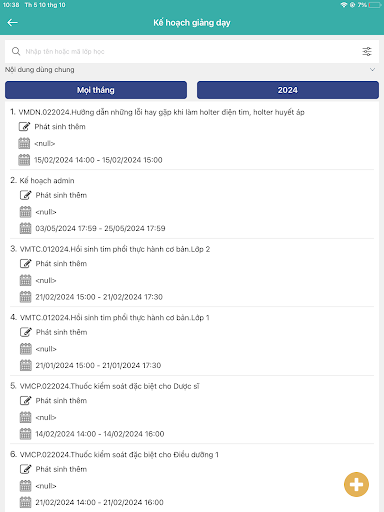Tap the date-range calendar icon of item 3
Image resolution: width=384 pixels, height=512 pixels.
[25, 297]
